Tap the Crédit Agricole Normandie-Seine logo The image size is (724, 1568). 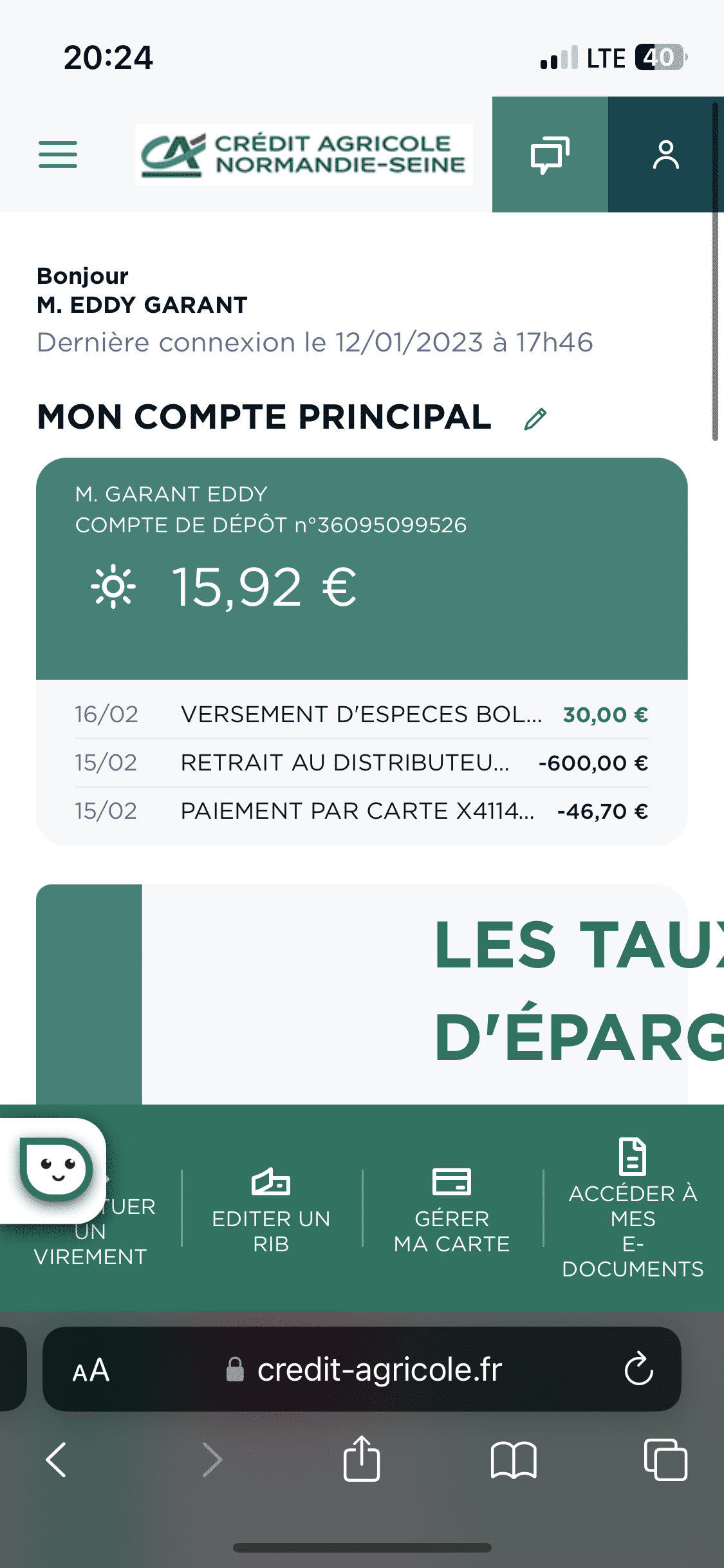tap(304, 154)
